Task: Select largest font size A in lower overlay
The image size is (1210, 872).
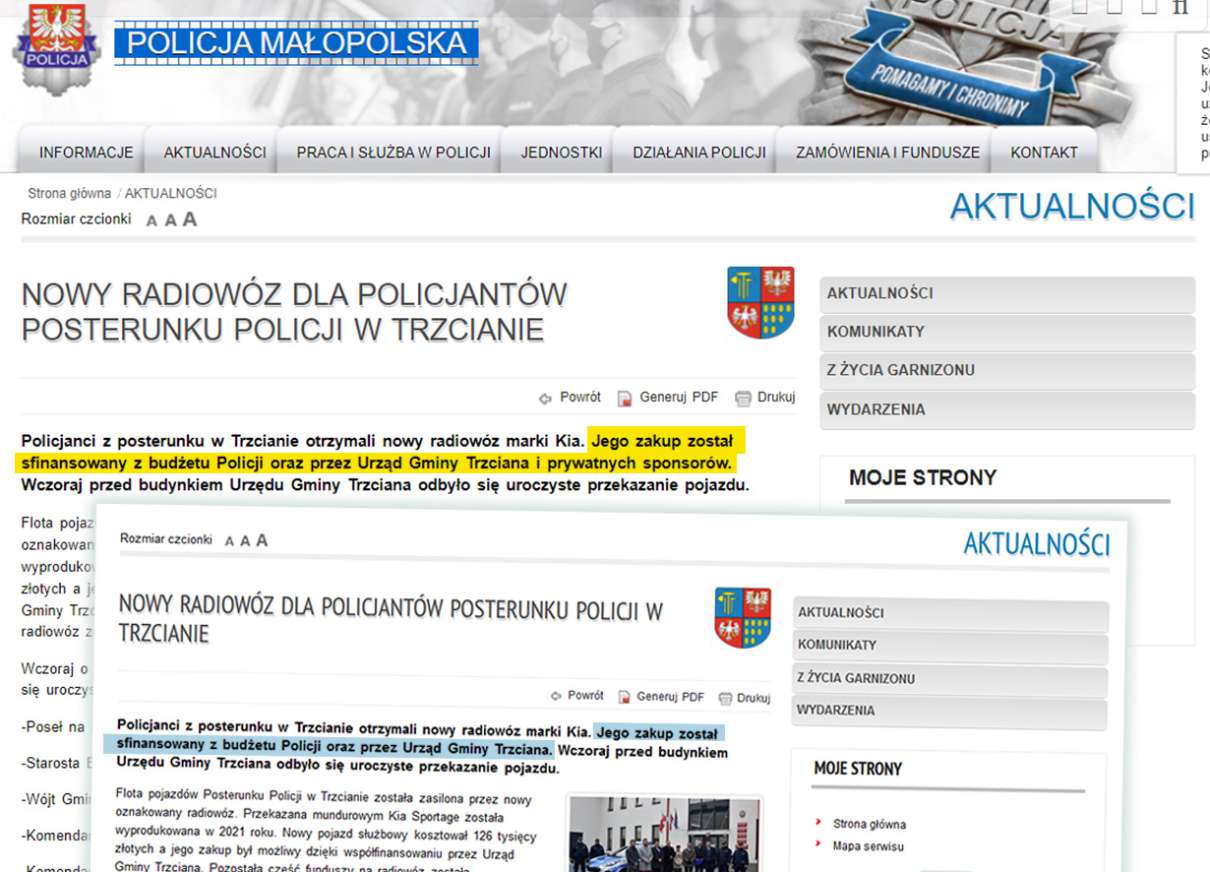Action: [262, 540]
